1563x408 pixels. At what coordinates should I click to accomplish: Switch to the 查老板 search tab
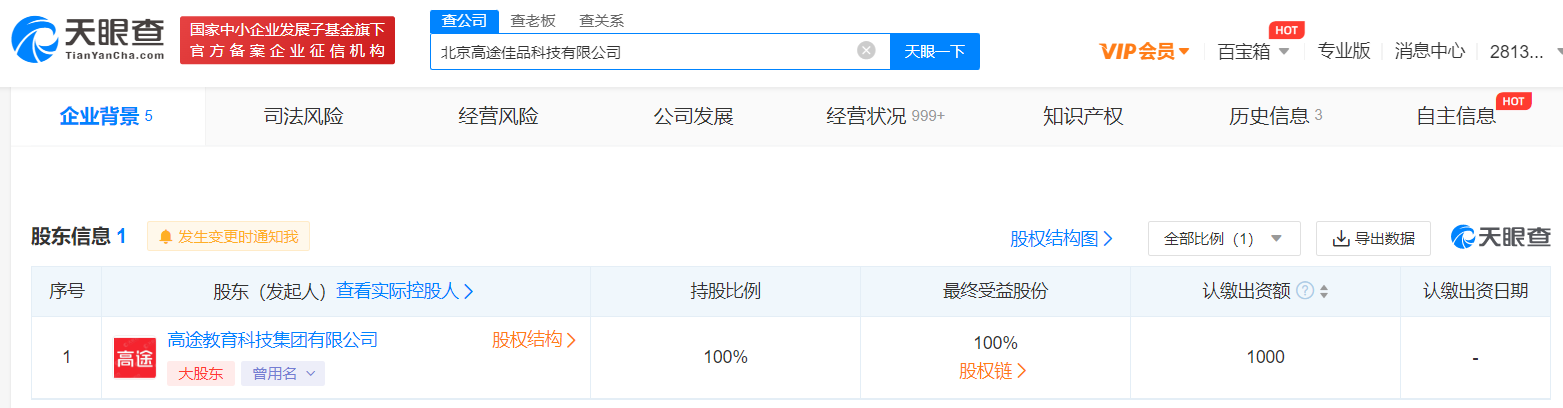click(x=533, y=20)
